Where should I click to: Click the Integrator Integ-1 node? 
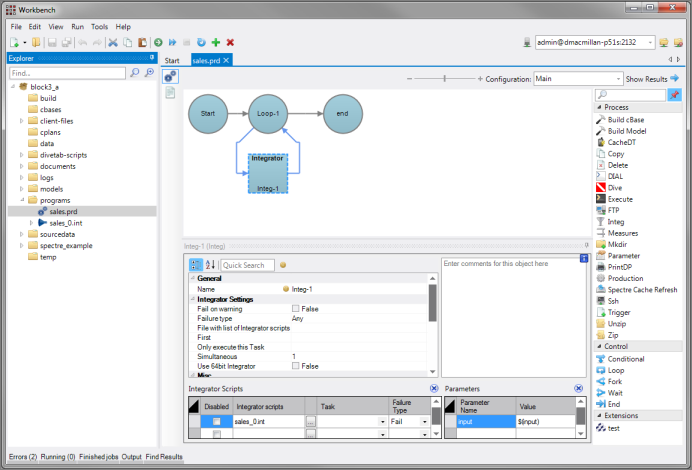tap(268, 173)
